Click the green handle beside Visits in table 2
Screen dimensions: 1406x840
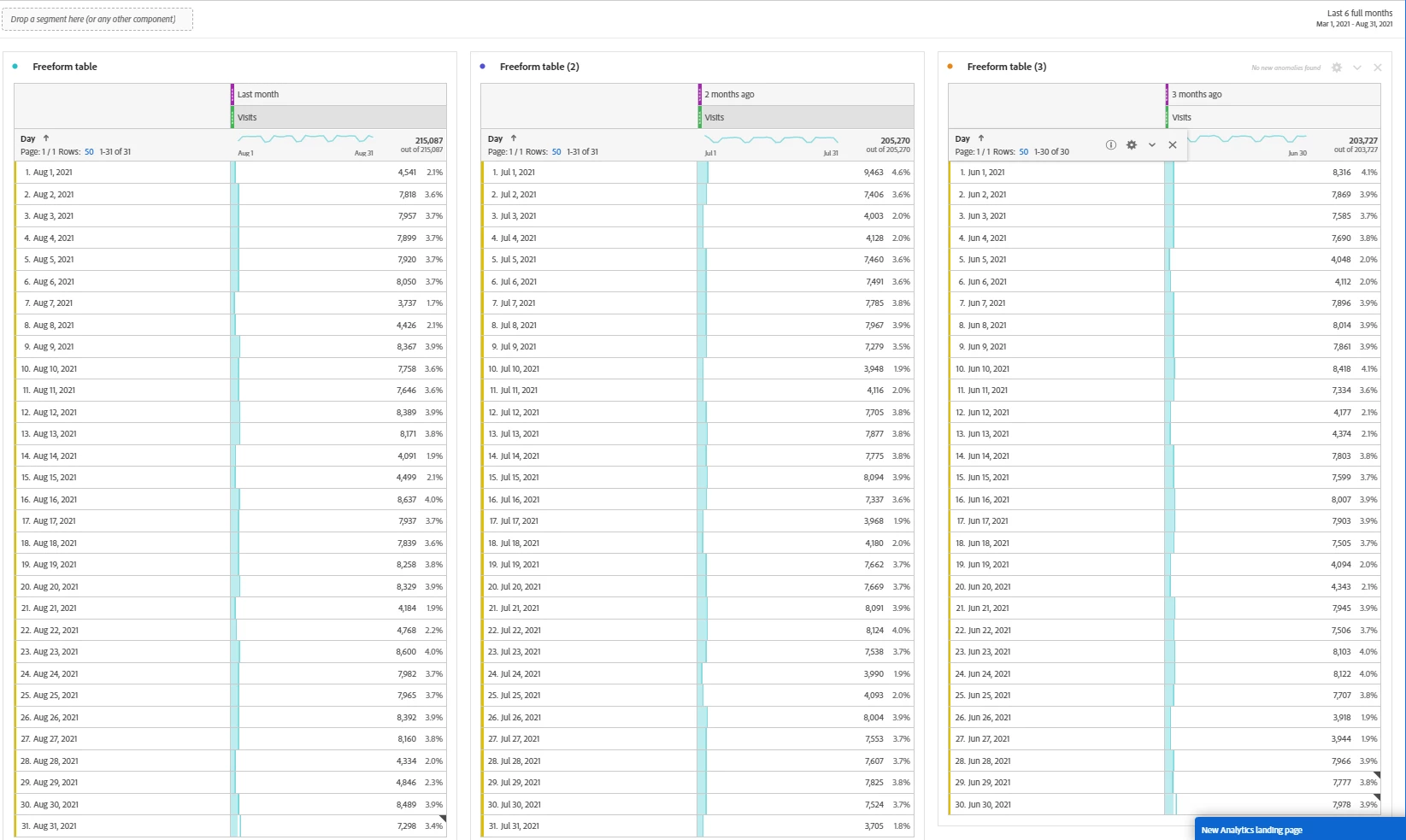click(x=700, y=118)
